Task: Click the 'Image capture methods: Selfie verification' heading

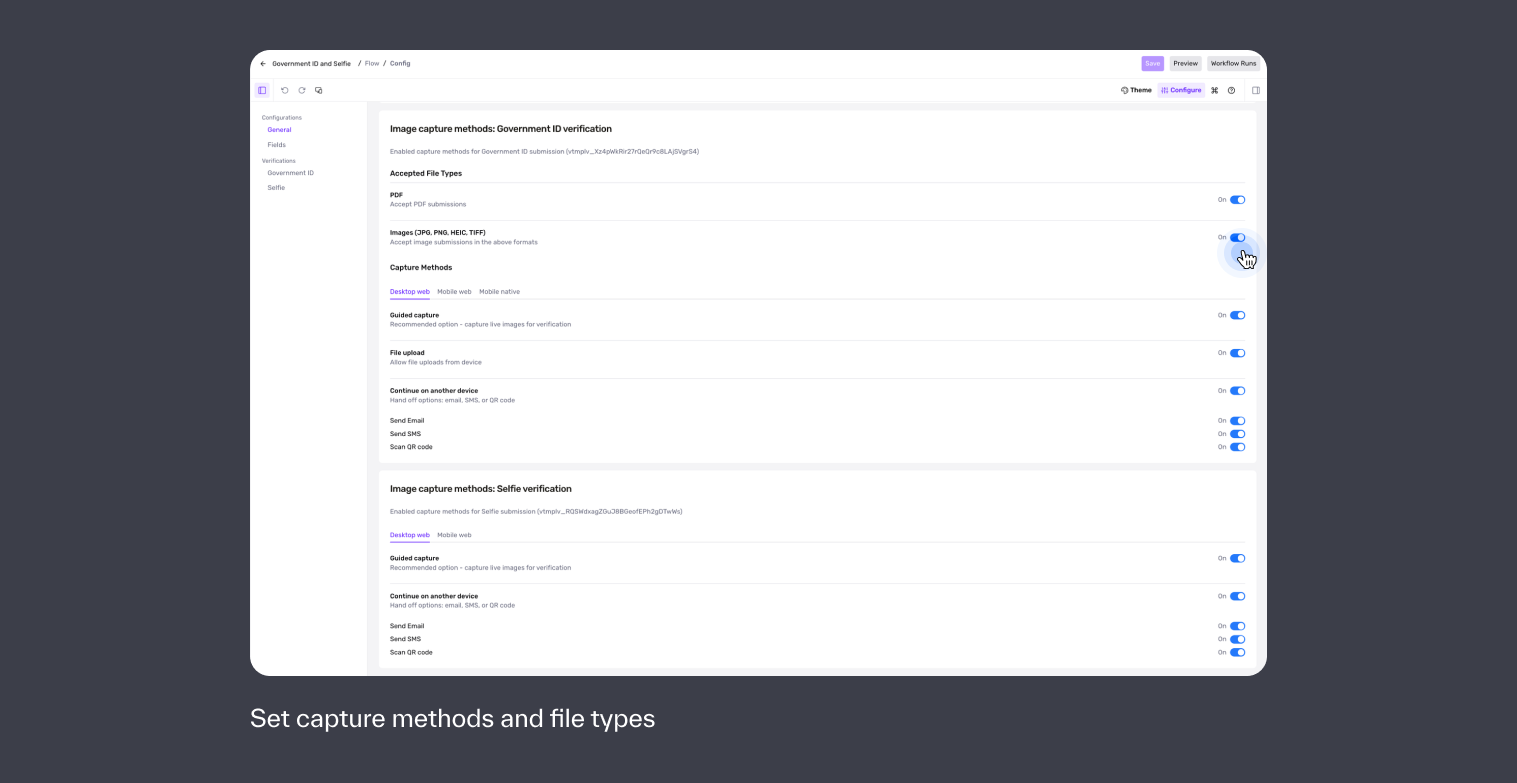Action: (x=481, y=489)
